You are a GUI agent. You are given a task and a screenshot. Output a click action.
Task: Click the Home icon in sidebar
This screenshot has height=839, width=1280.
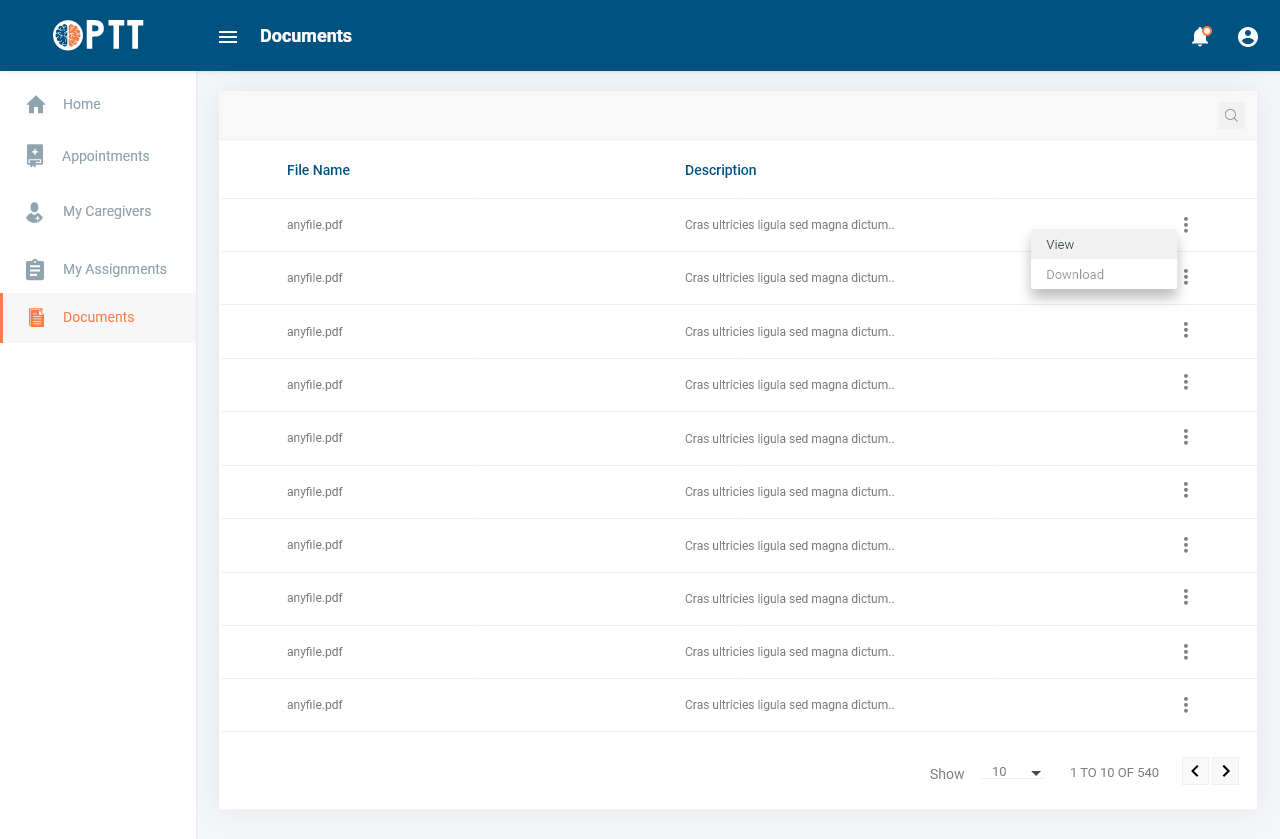coord(36,104)
